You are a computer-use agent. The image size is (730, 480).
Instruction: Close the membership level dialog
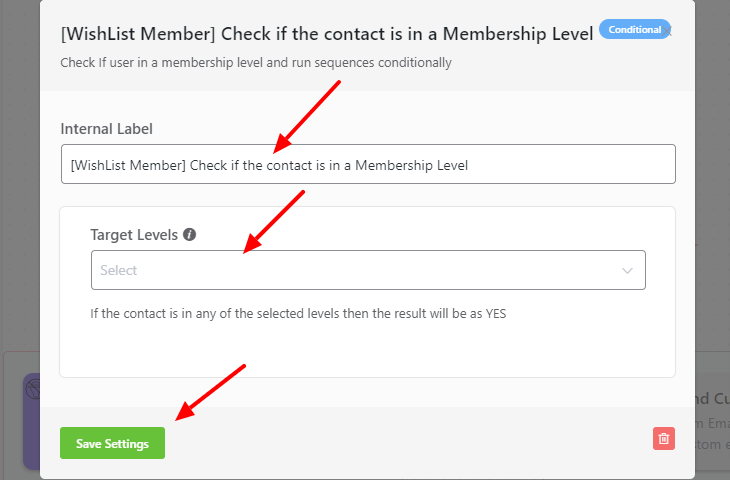(667, 32)
